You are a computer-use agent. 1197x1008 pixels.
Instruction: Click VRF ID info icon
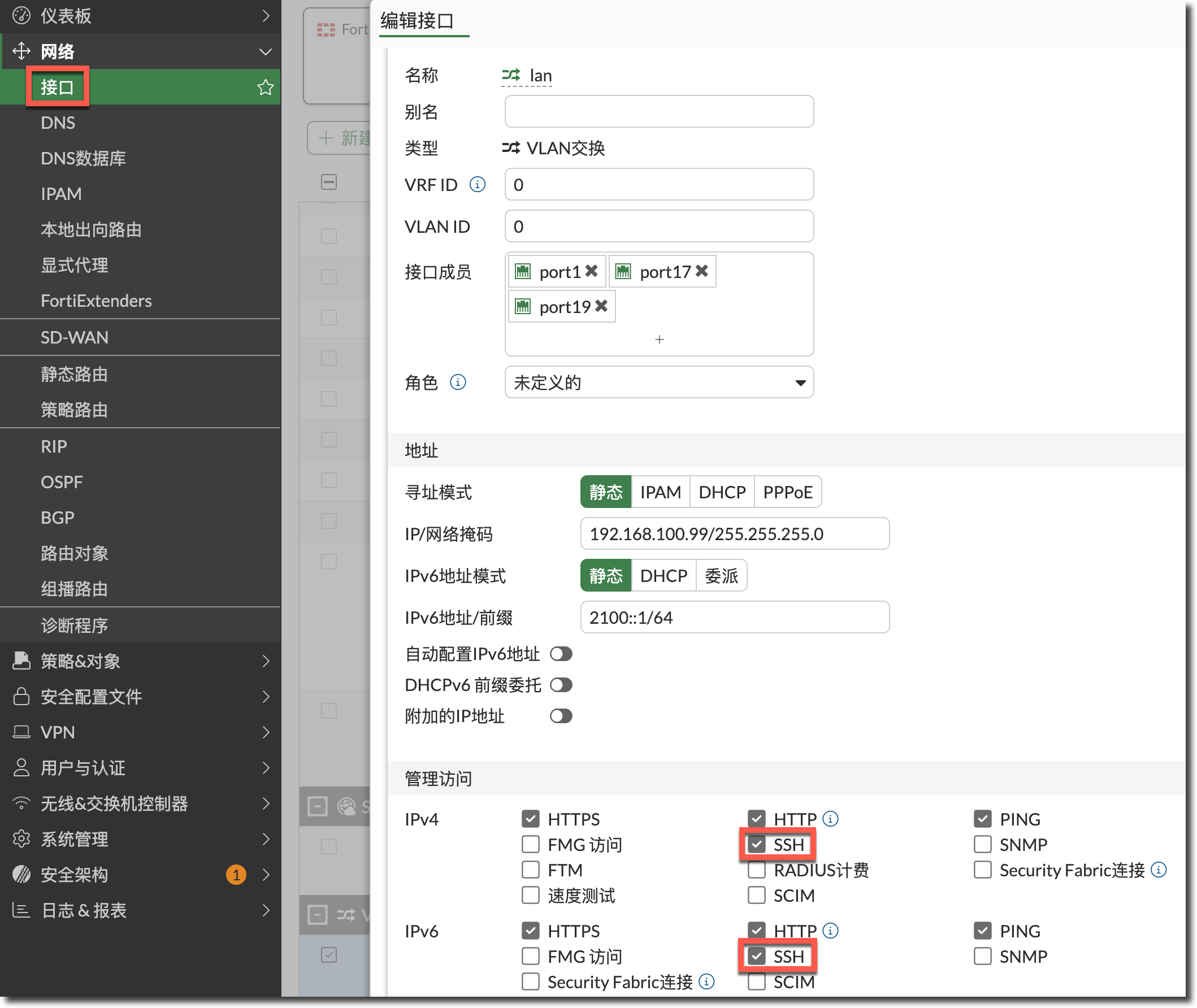point(478,185)
